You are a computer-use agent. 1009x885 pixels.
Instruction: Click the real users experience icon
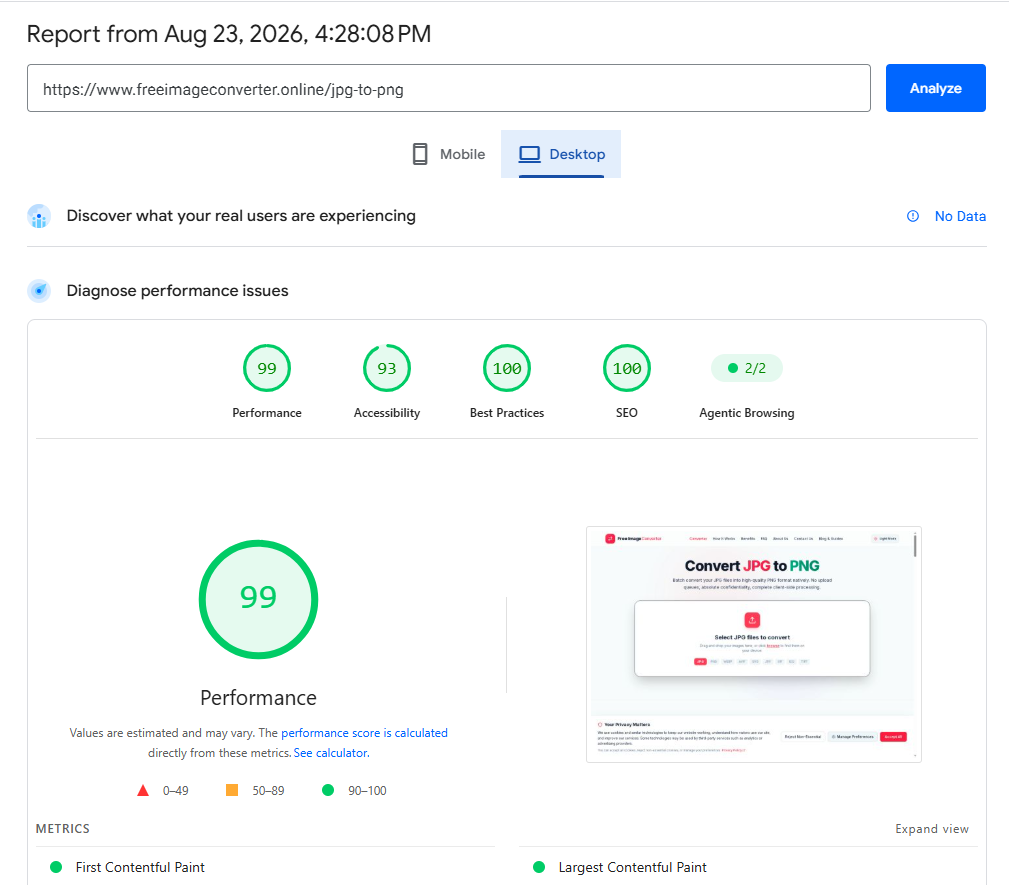point(39,216)
